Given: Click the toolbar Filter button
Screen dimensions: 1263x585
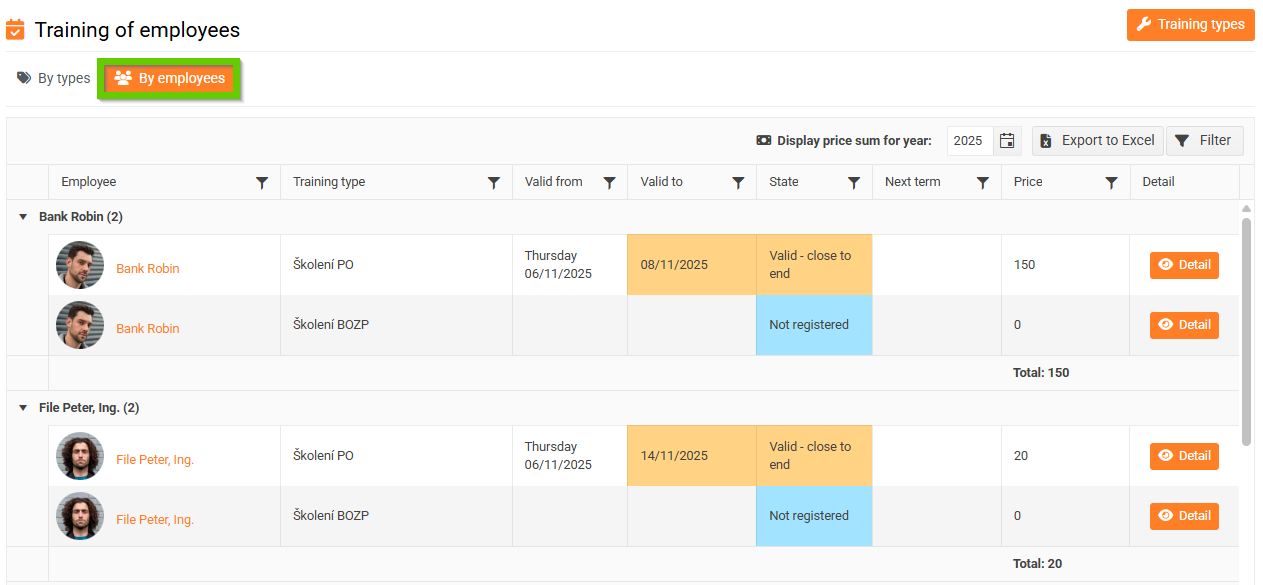Looking at the screenshot, I should pos(1204,141).
